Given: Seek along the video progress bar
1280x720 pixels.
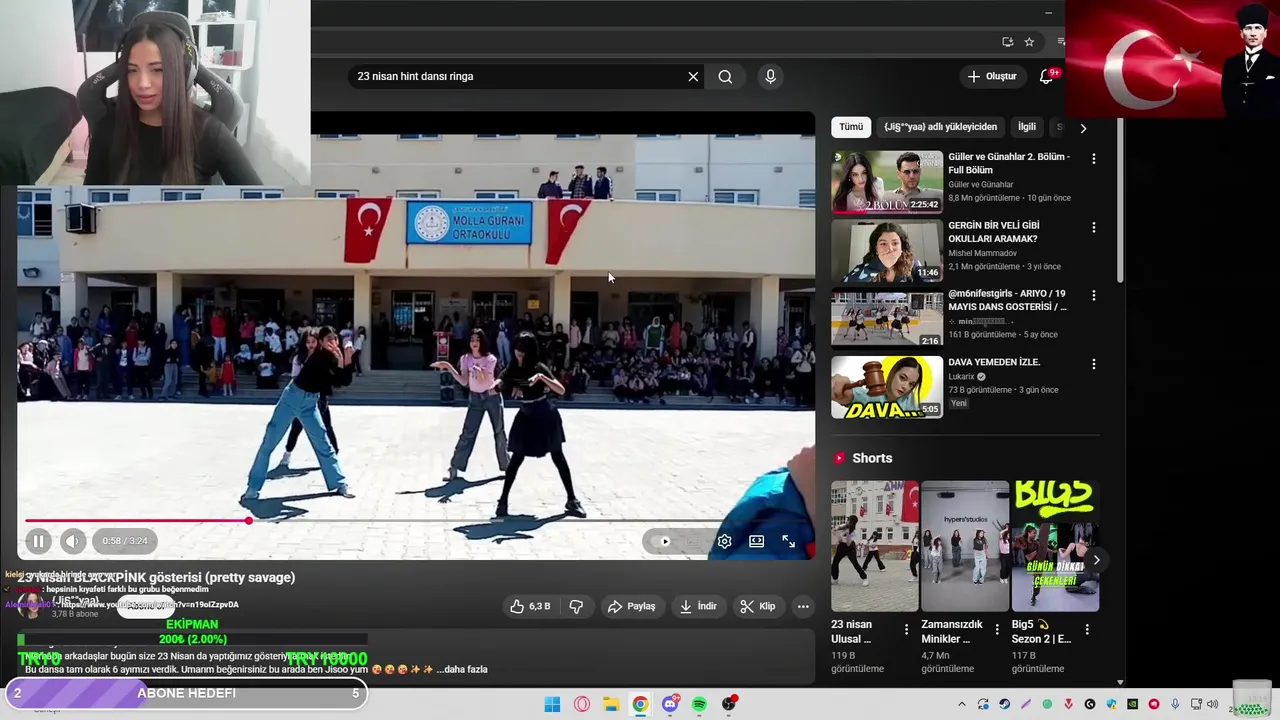Looking at the screenshot, I should coord(415,520).
